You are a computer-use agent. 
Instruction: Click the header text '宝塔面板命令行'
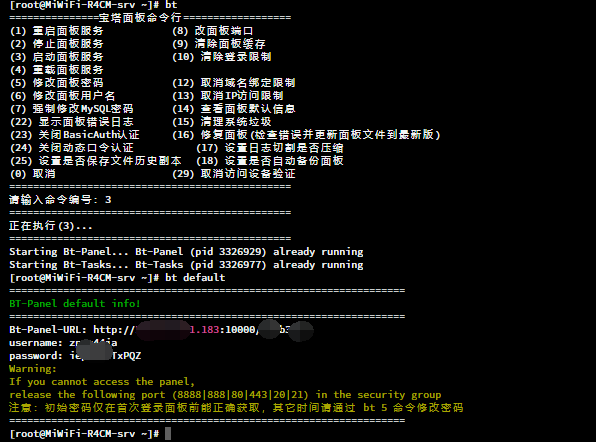click(x=140, y=17)
